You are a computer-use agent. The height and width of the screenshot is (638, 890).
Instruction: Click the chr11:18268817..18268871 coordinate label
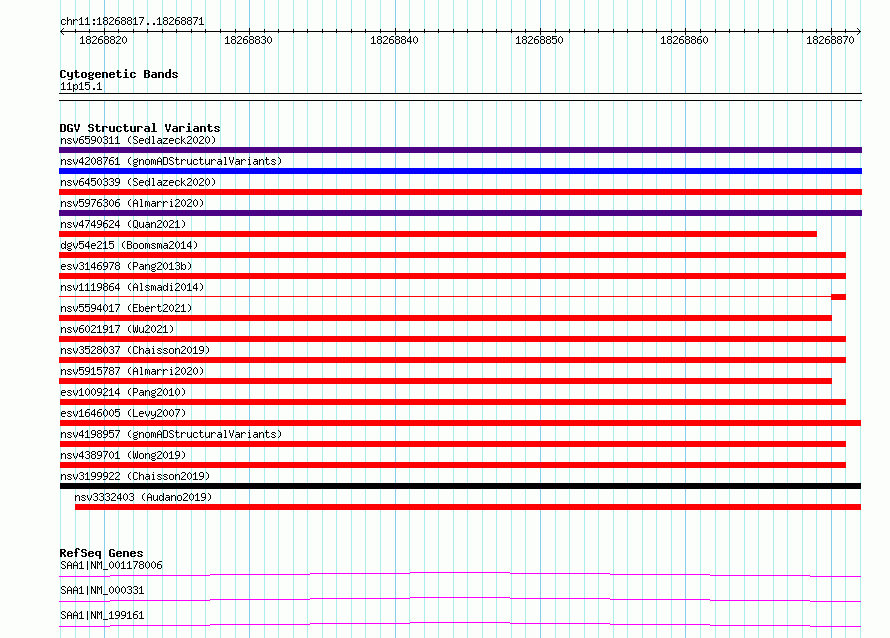tap(132, 21)
